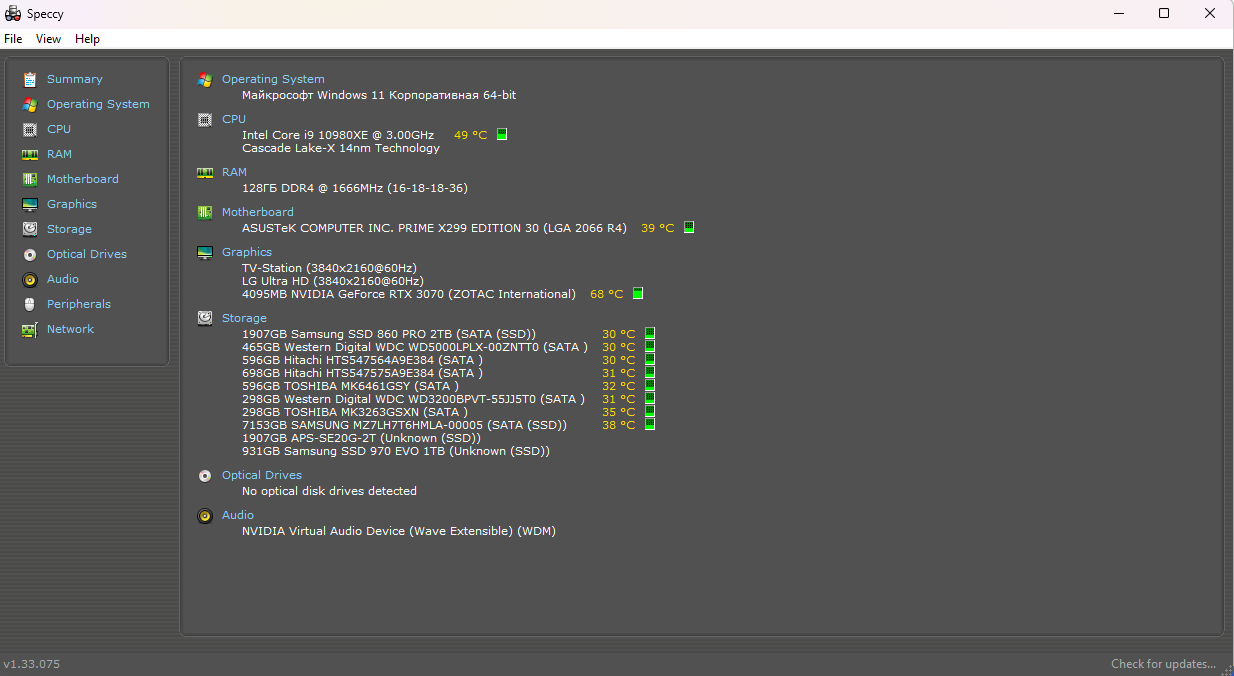Click the Optical Drives heading in main panel
The width and height of the screenshot is (1234, 676).
tap(262, 475)
